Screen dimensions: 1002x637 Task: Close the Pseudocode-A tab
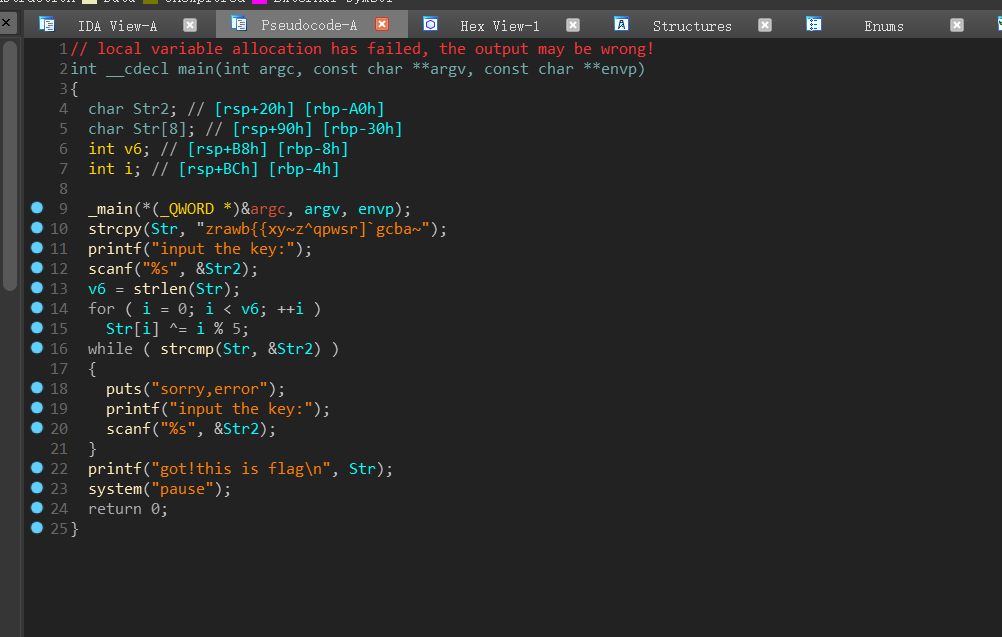pos(382,24)
